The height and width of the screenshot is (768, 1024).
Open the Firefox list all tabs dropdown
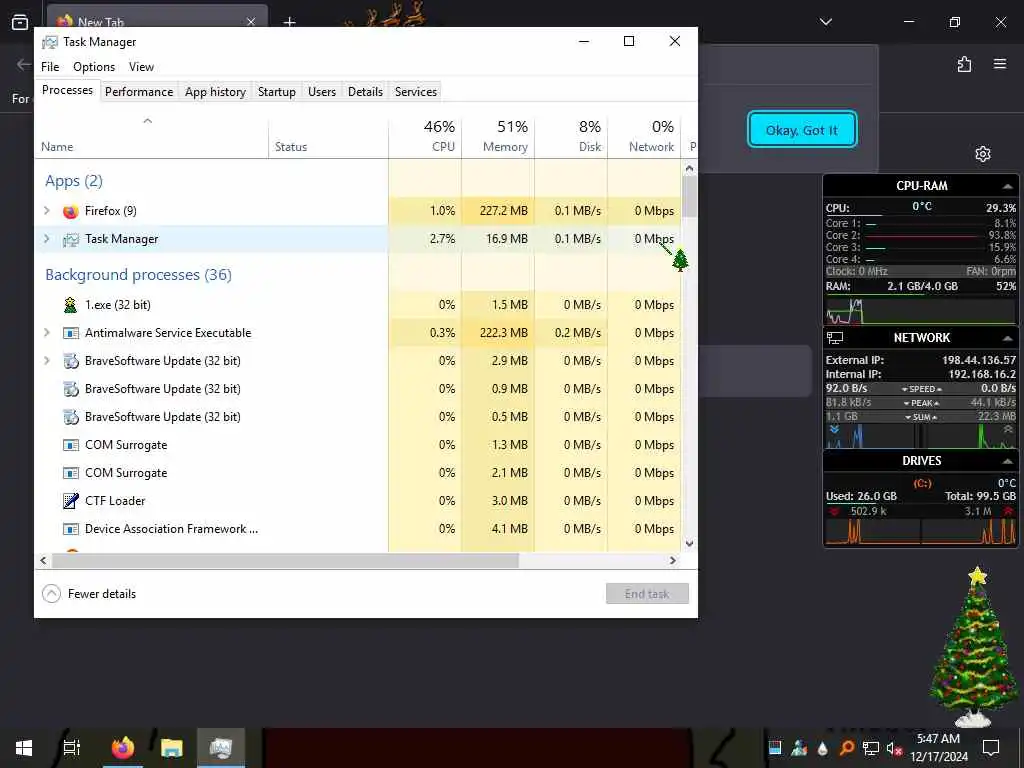point(825,22)
